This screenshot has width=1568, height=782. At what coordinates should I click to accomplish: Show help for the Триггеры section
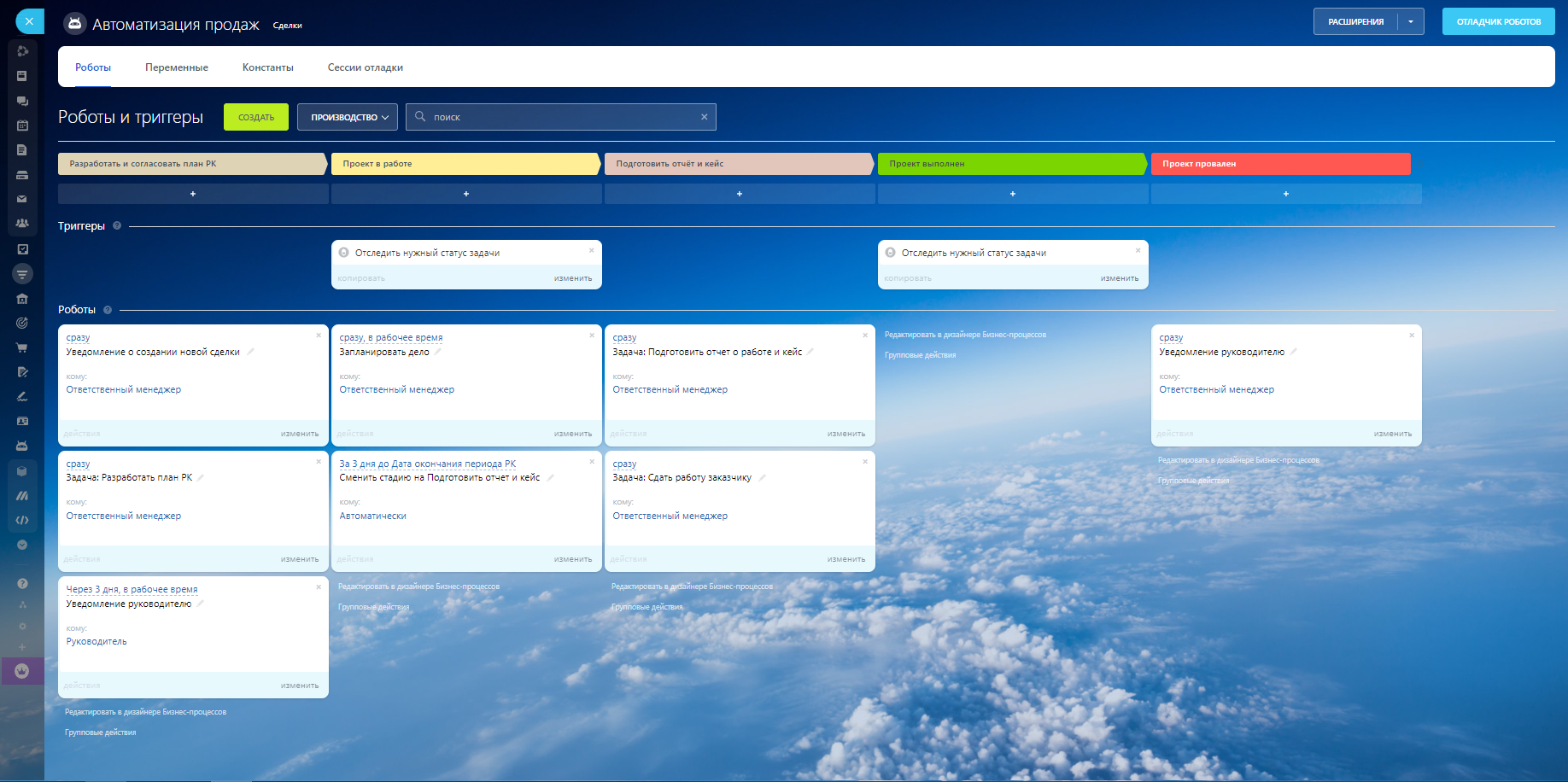pyautogui.click(x=117, y=226)
